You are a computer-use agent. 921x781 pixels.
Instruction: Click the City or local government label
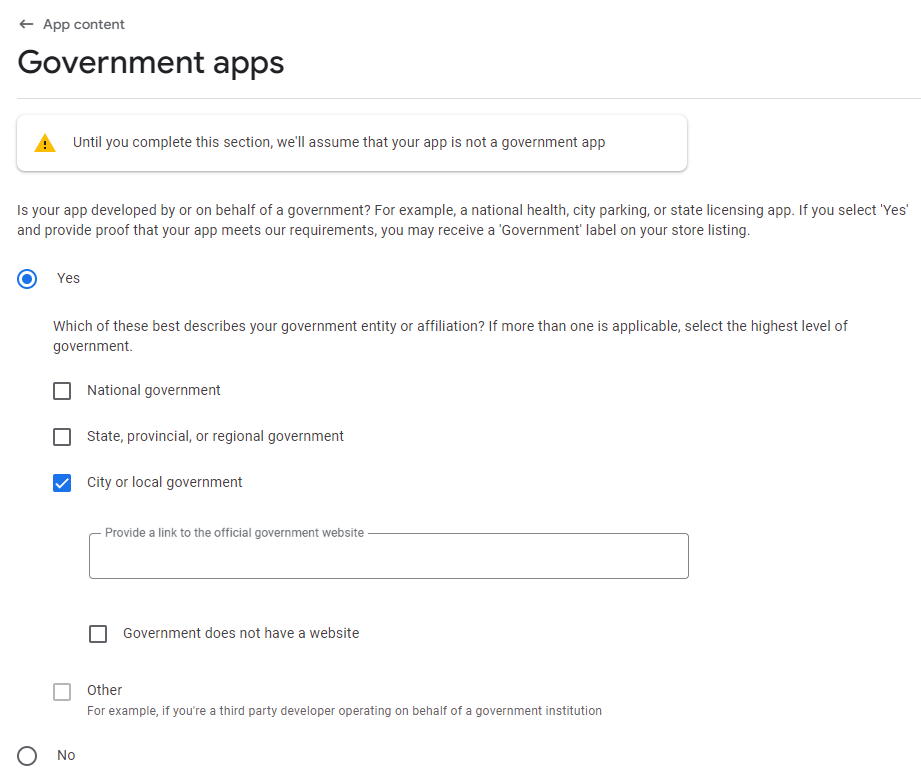pyautogui.click(x=164, y=483)
